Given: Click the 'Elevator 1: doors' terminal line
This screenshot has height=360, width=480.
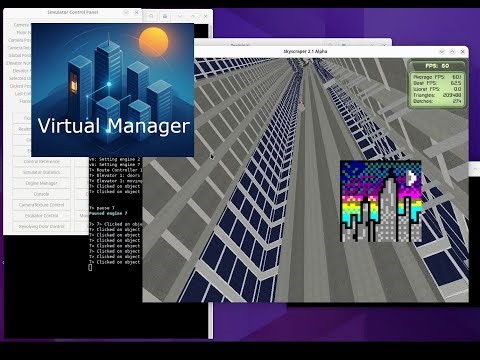Looking at the screenshot, I should [x=116, y=175].
